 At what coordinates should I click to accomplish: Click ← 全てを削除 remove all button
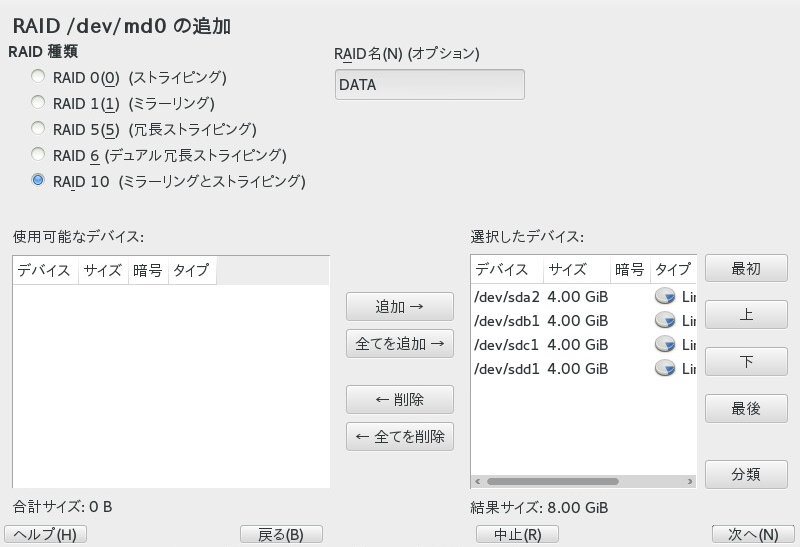tap(399, 436)
